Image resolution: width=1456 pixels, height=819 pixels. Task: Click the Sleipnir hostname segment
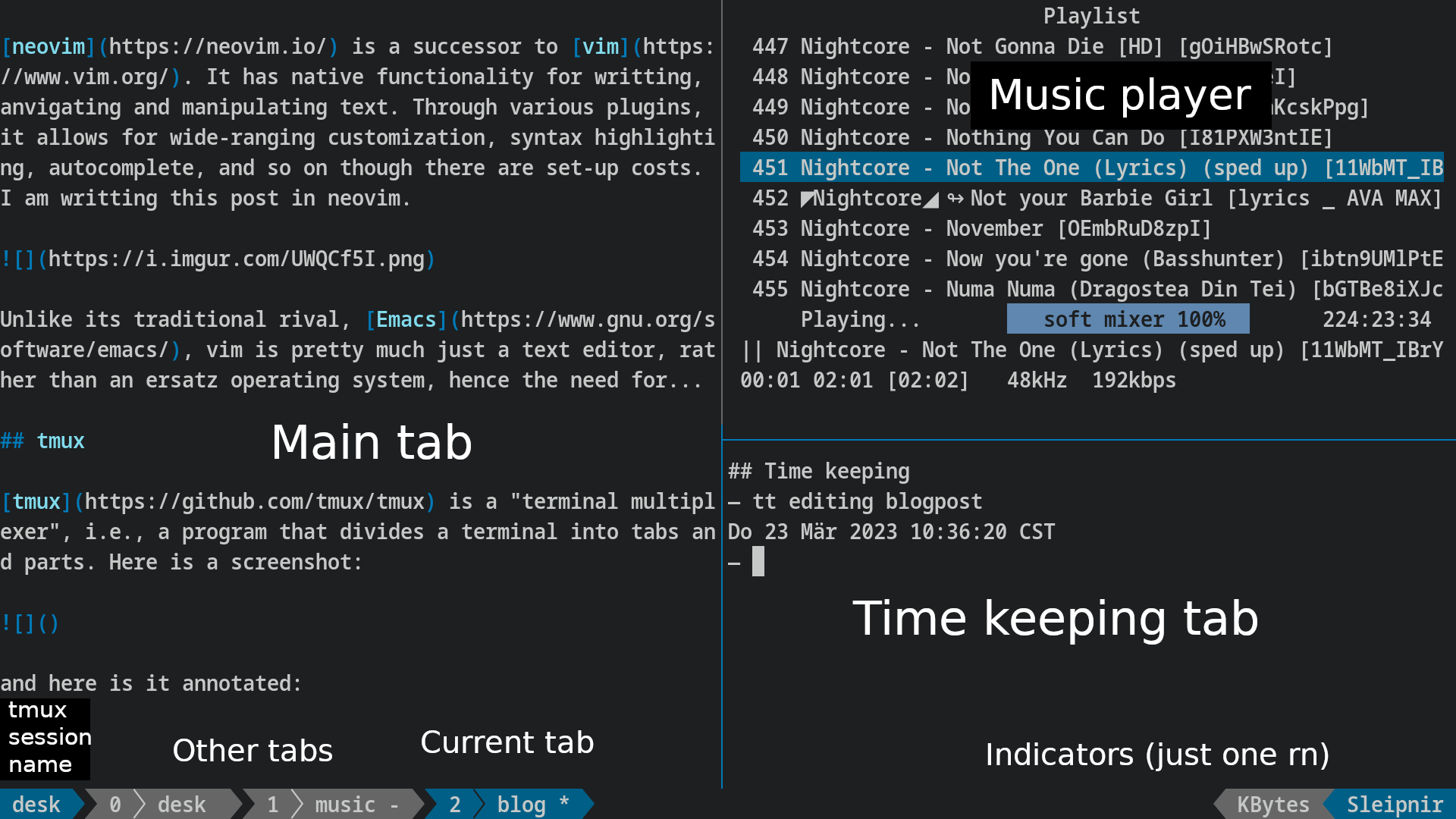pyautogui.click(x=1394, y=804)
